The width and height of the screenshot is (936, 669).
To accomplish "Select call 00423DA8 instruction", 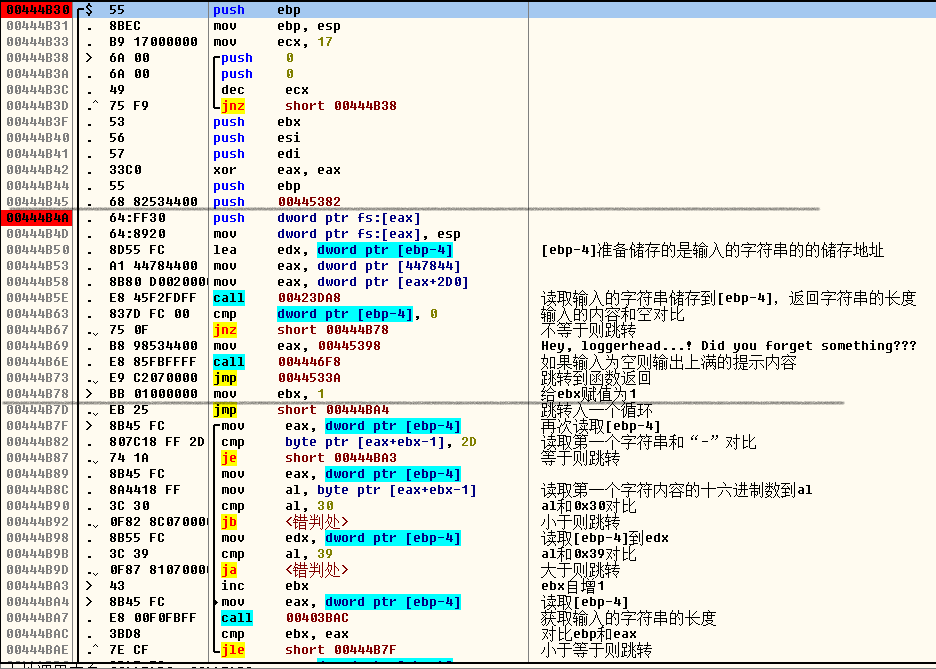I will pyautogui.click(x=276, y=298).
